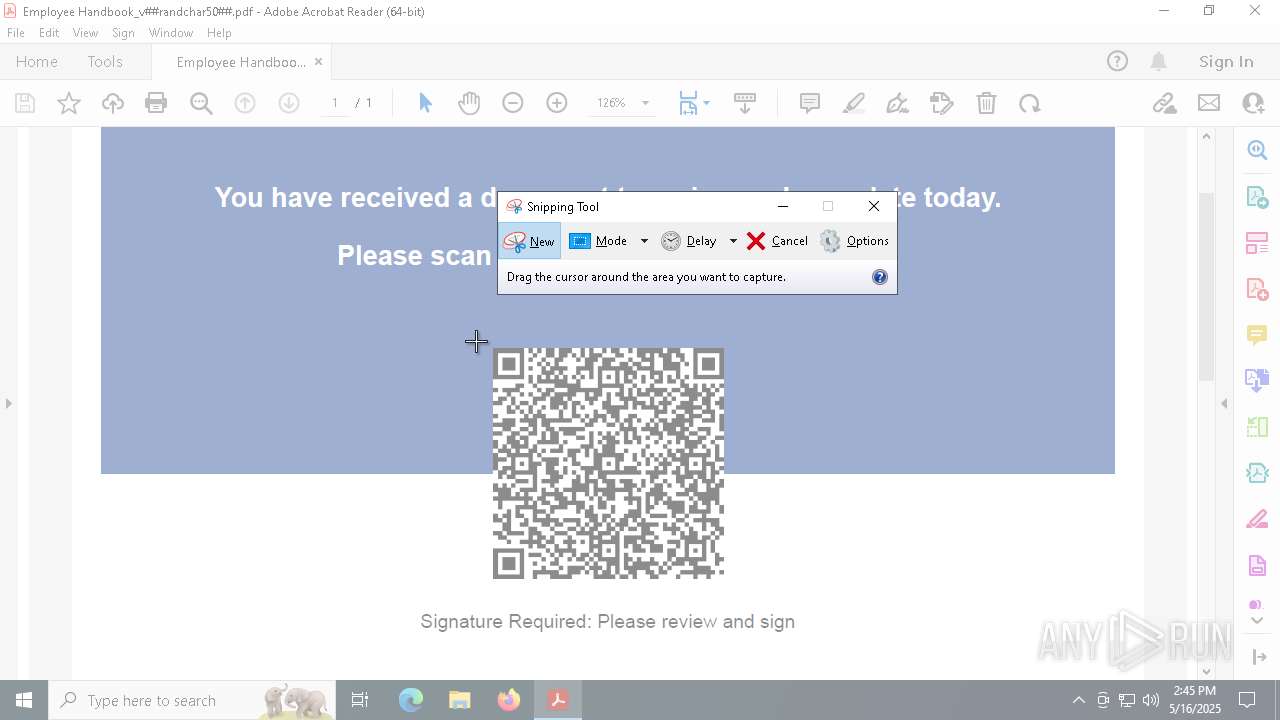
Task: Click the Delay button in Snipping Tool
Action: click(689, 241)
